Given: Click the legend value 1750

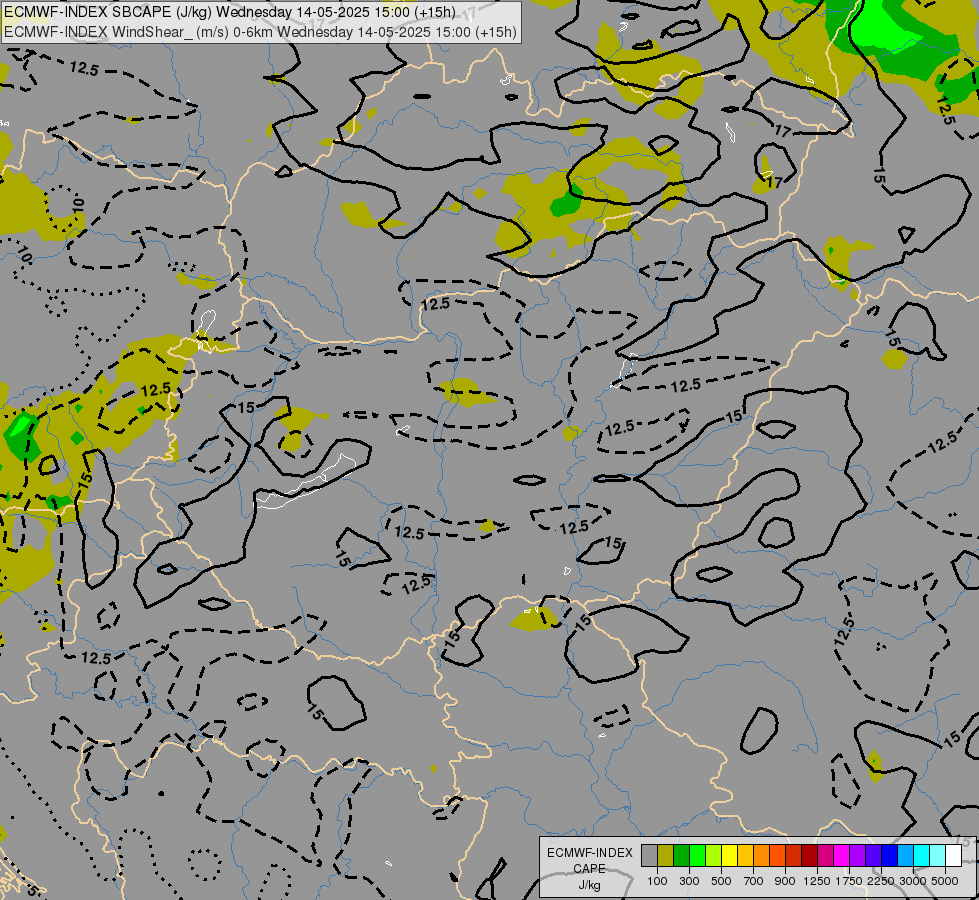Looking at the screenshot, I should coord(849,881).
